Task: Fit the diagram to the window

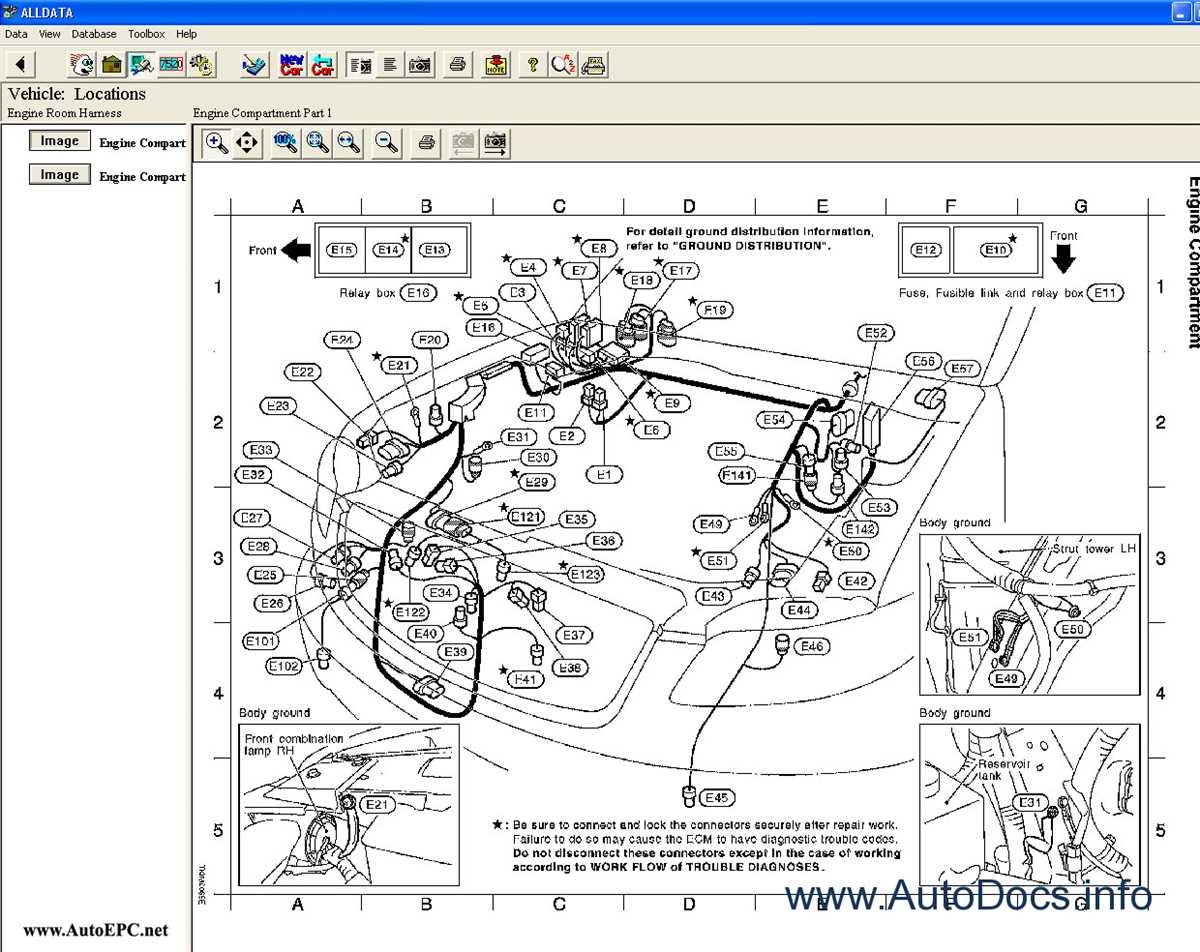Action: [317, 143]
